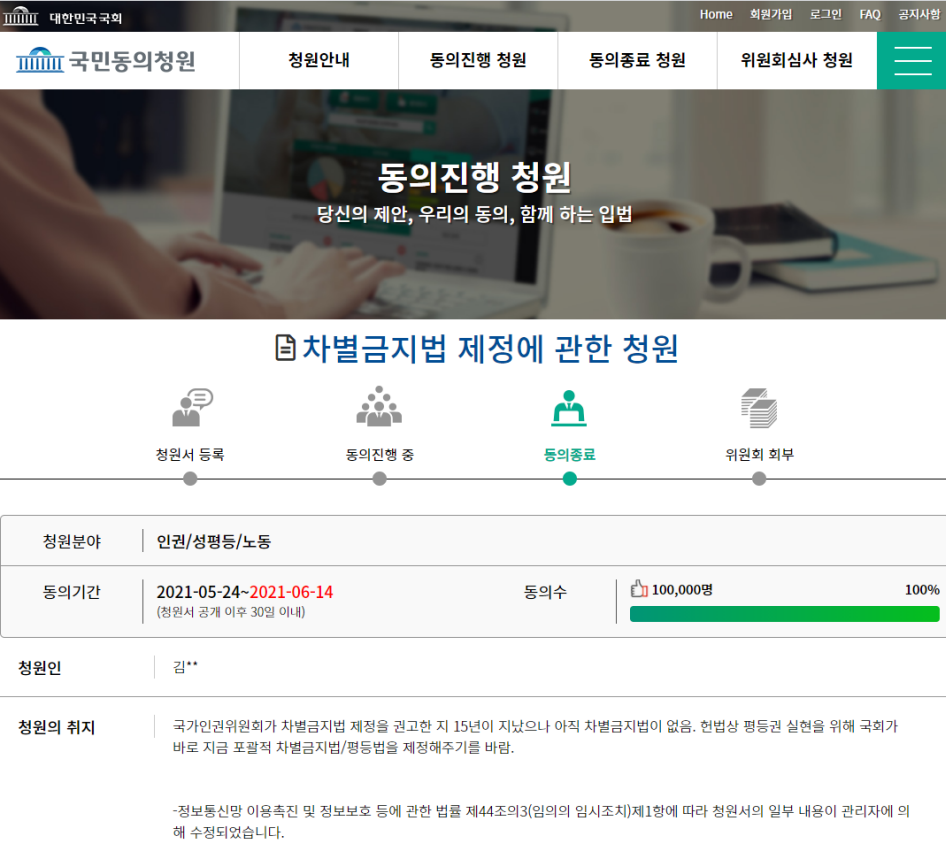
Task: Click the green 100% progress bar
Action: (784, 613)
